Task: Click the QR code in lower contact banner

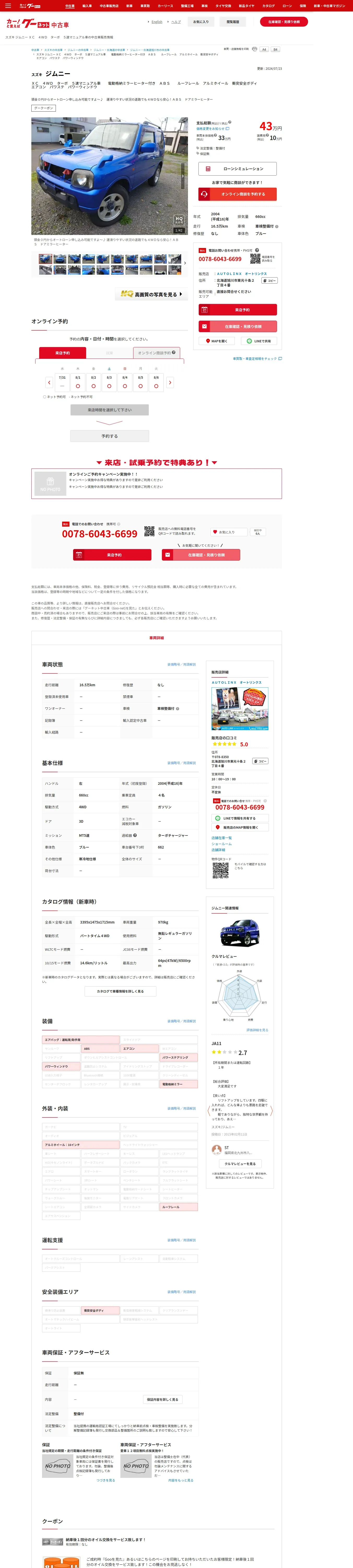Action: point(149,531)
